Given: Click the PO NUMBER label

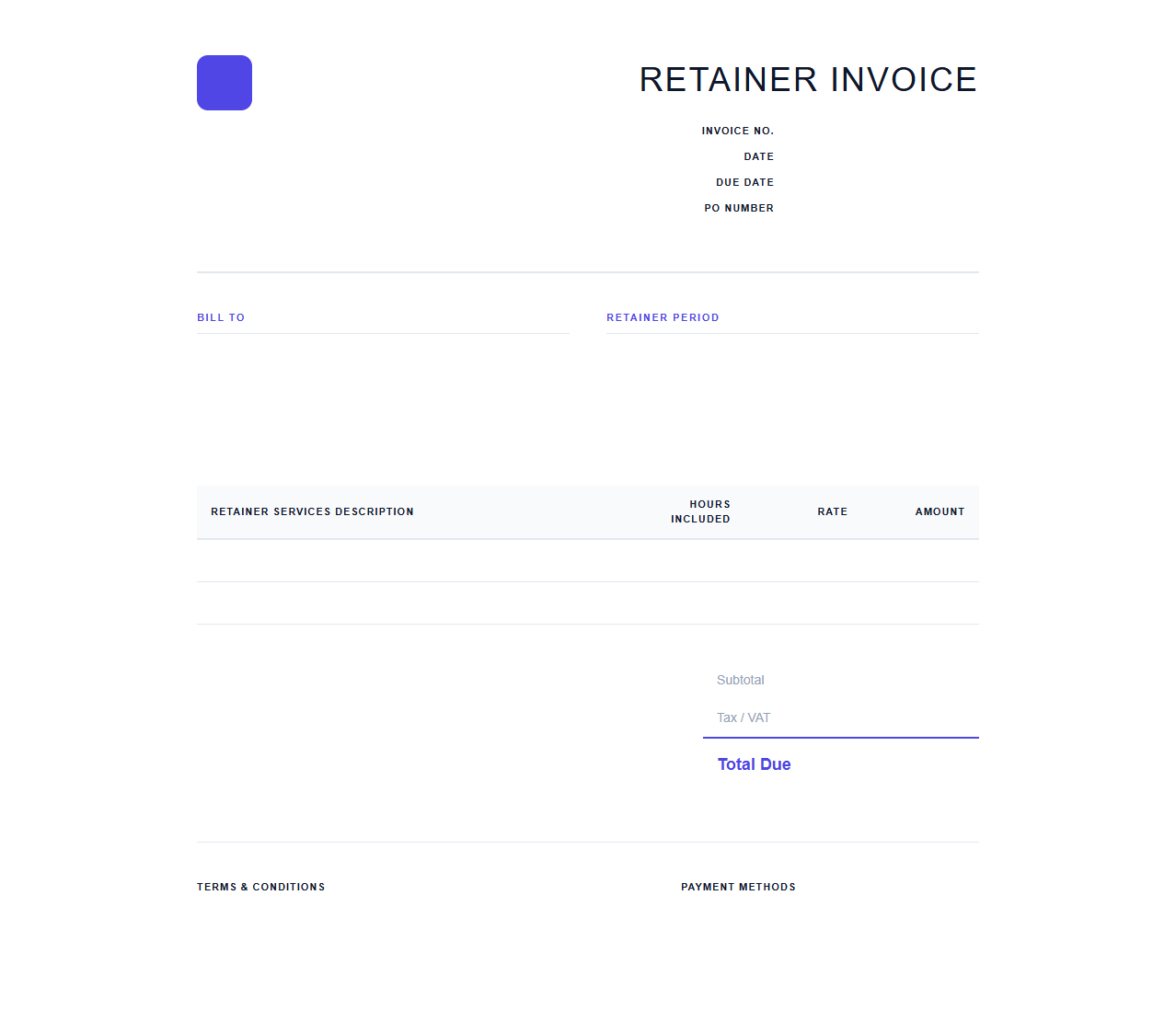Looking at the screenshot, I should pos(739,208).
